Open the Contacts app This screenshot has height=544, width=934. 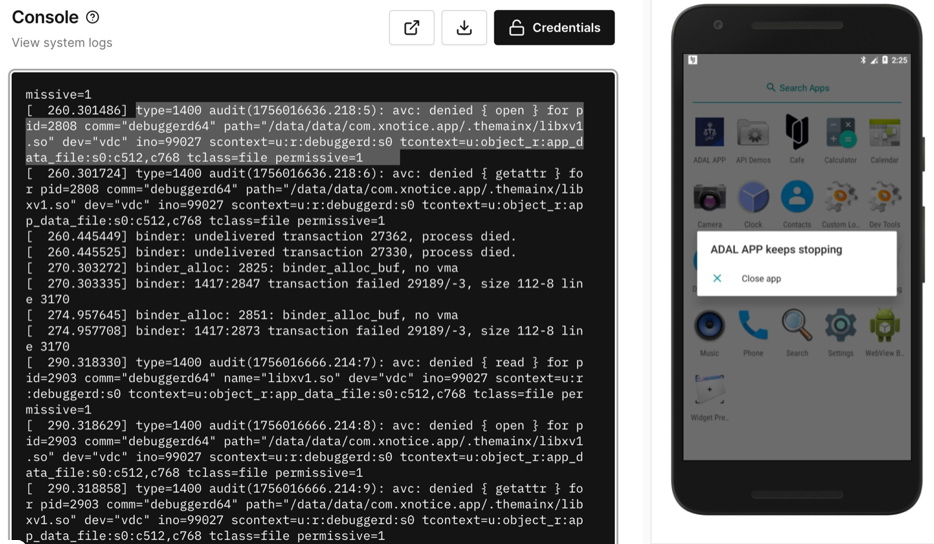(796, 198)
